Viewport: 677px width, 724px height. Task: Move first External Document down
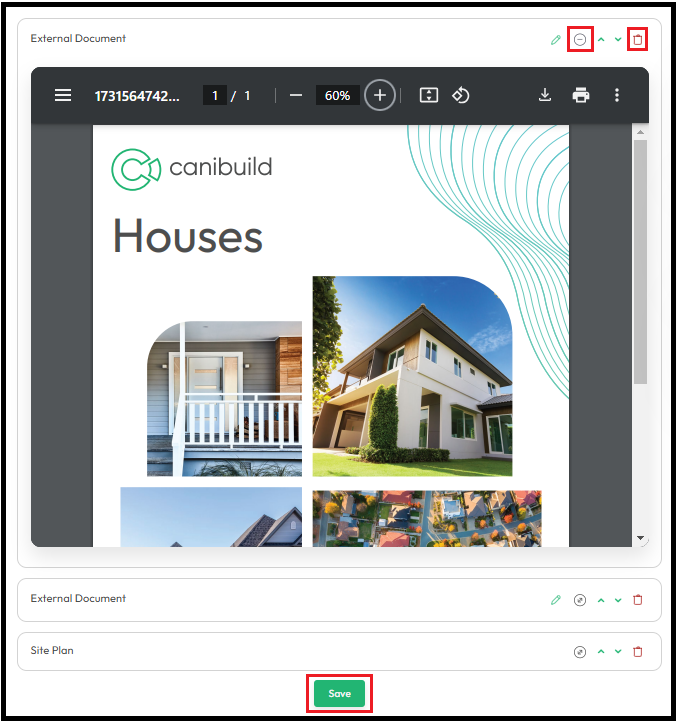click(618, 40)
